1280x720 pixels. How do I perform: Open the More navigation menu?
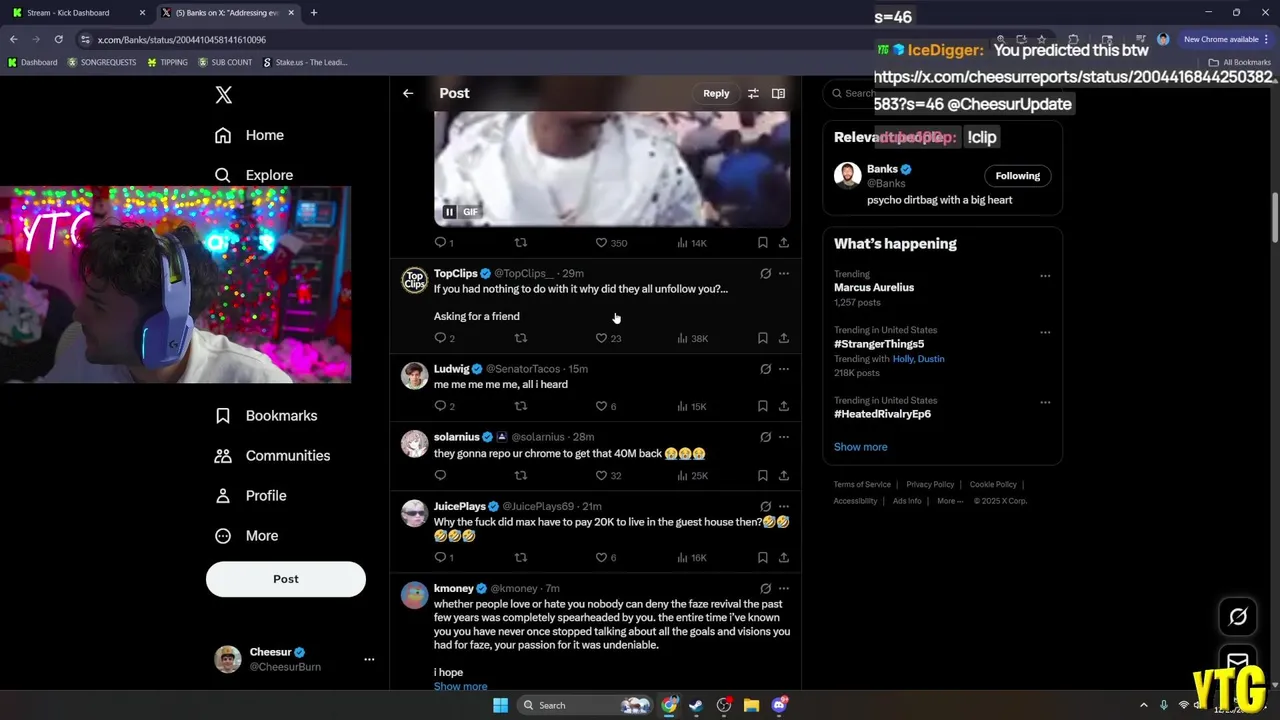tap(247, 536)
